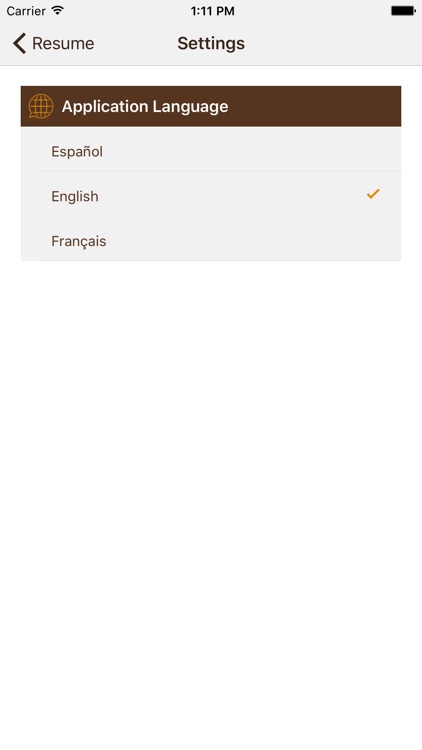
Task: Select Français as application language
Action: click(x=211, y=241)
